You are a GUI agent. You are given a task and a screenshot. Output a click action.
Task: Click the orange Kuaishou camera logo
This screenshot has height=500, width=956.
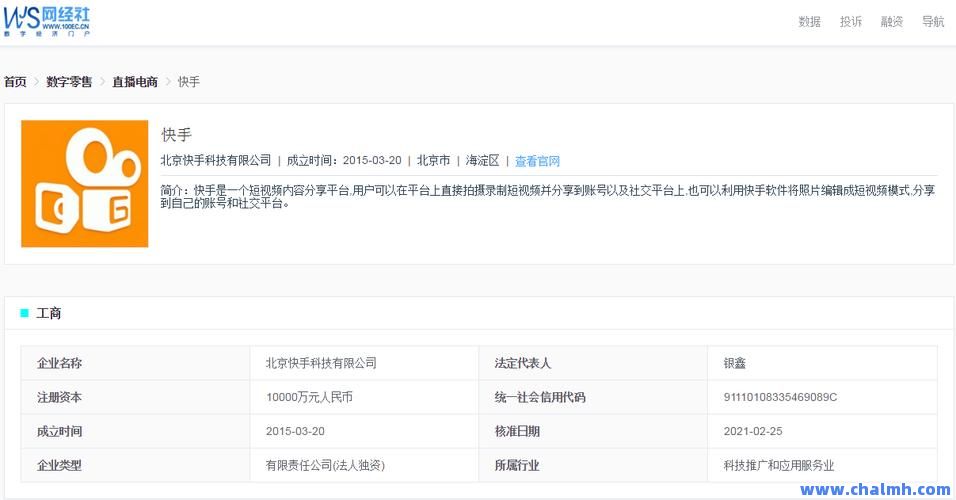(x=84, y=183)
